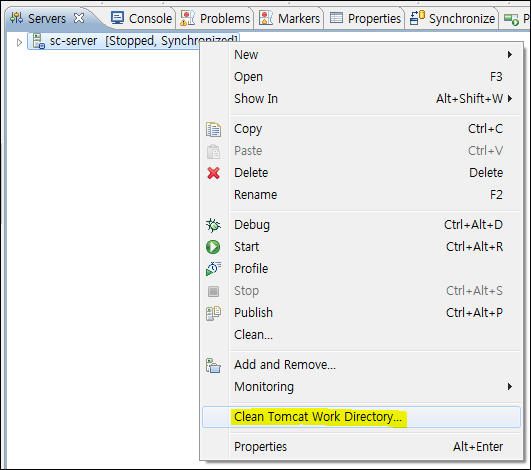
Task: Click the Debug bug icon
Action: coord(213,225)
